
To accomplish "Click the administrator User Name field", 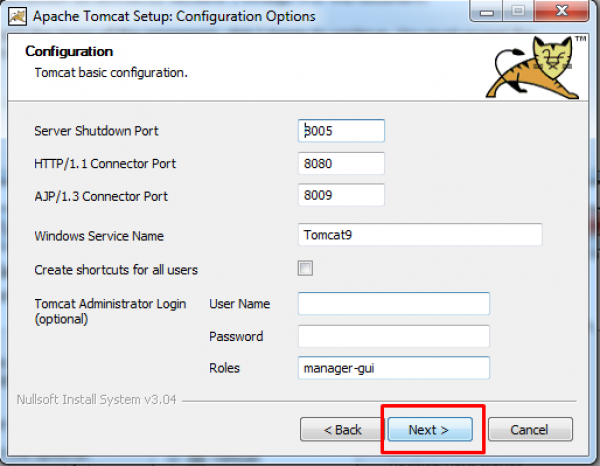I will click(x=393, y=303).
